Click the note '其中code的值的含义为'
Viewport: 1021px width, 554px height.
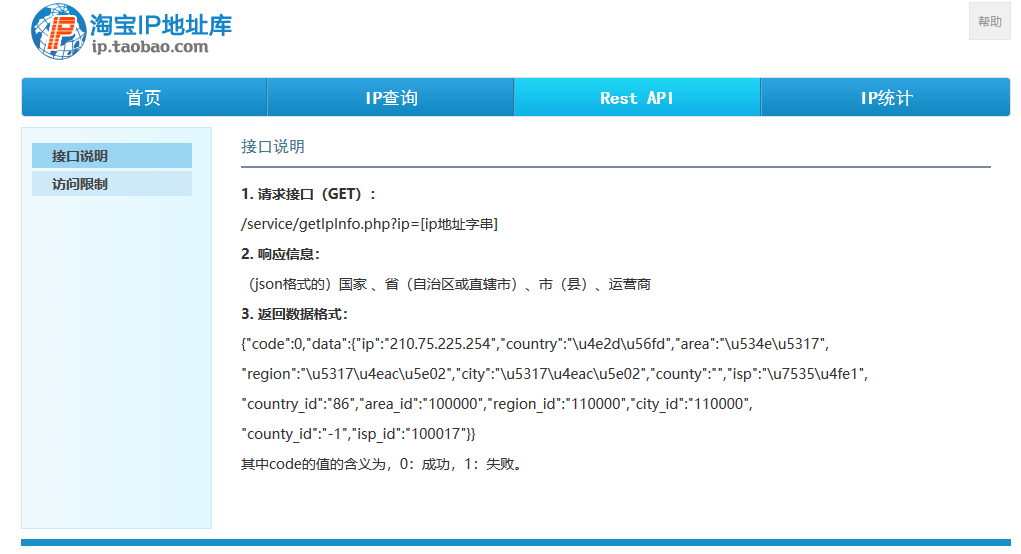pyautogui.click(x=382, y=464)
